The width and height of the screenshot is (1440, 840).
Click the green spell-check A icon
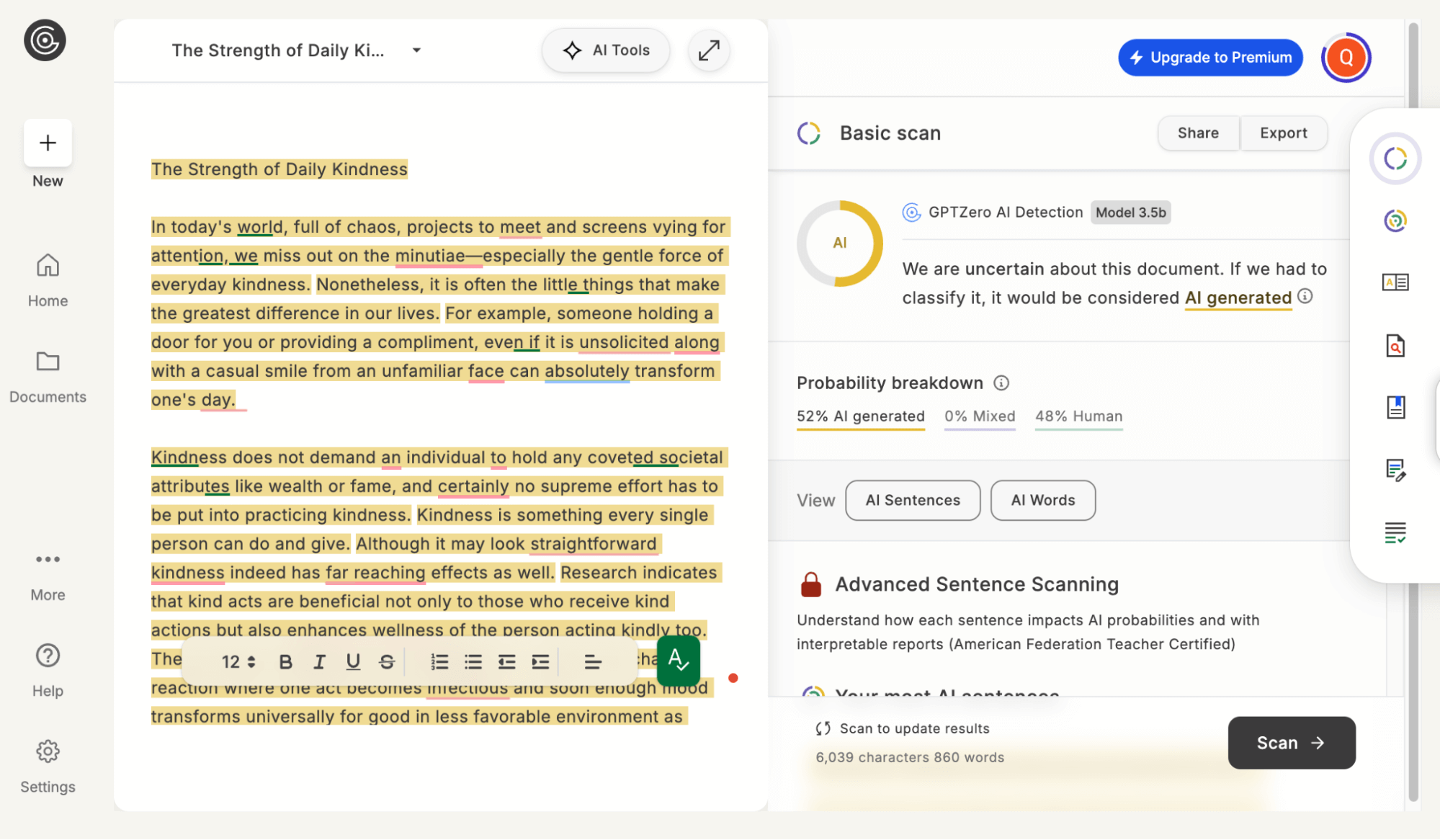pos(678,661)
